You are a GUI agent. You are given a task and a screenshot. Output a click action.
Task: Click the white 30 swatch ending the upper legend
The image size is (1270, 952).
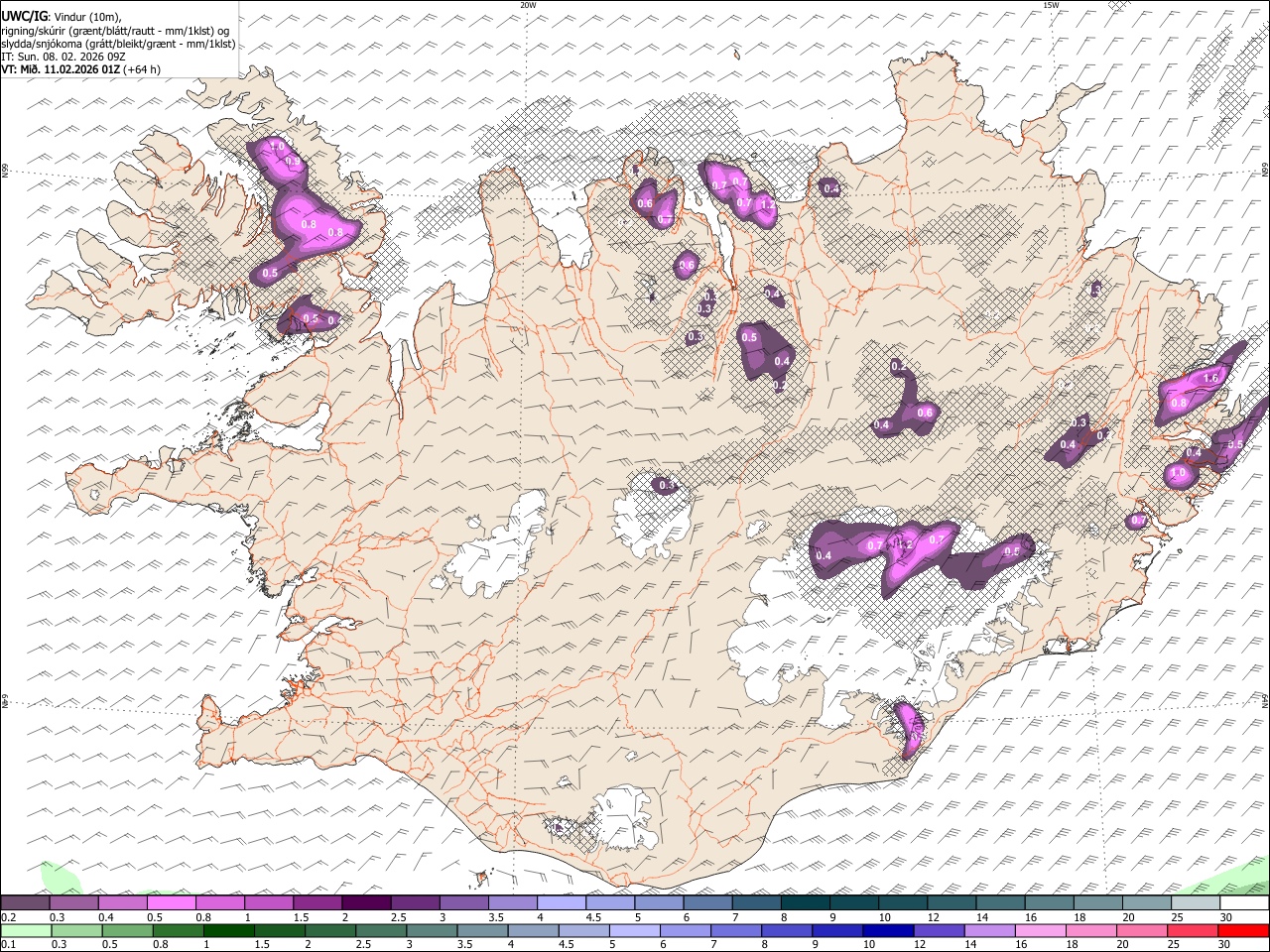[x=1244, y=902]
